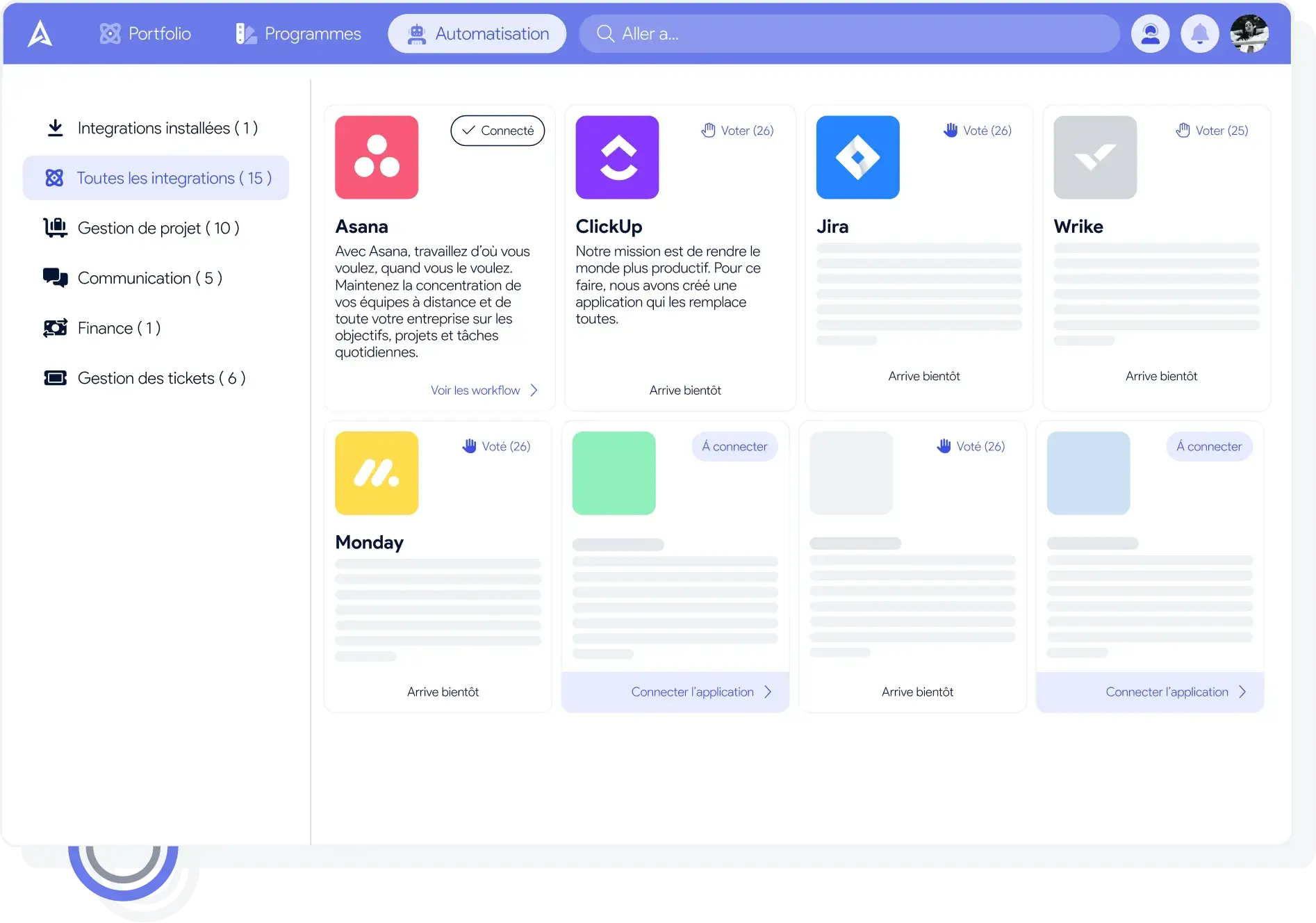The width and height of the screenshot is (1316, 923).
Task: Click the light blue placeholder app tile
Action: pyautogui.click(x=1088, y=473)
